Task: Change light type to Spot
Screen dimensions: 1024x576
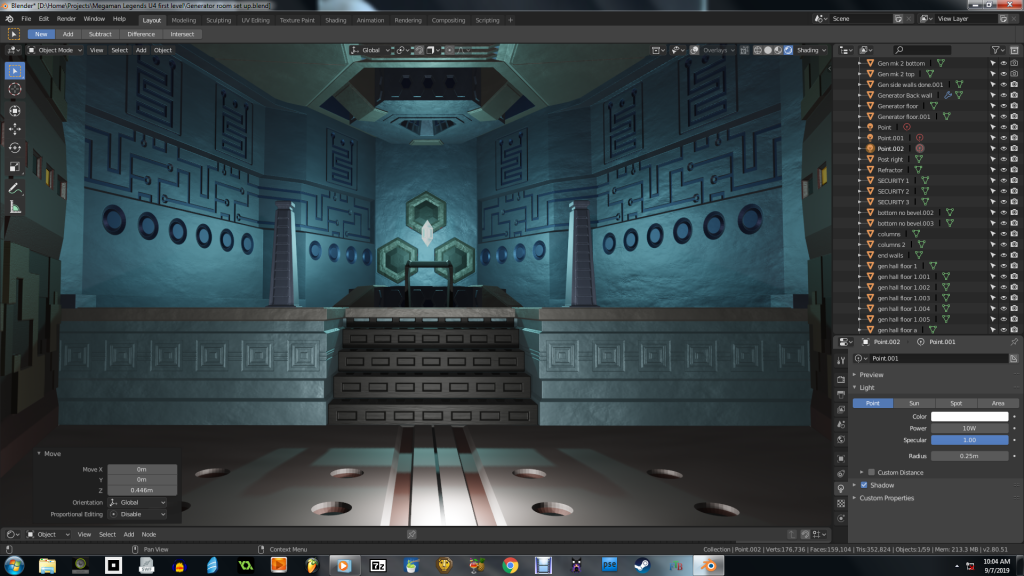Action: coord(955,404)
